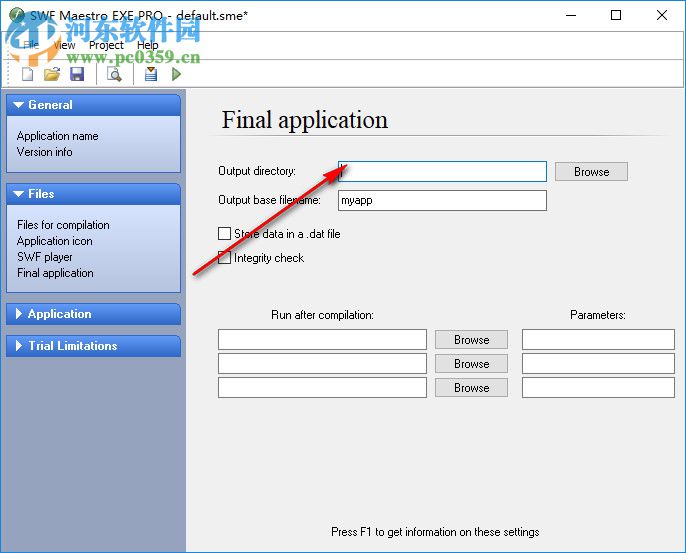Click second Browse under Run after compilation
Image resolution: width=686 pixels, height=553 pixels.
pos(472,364)
